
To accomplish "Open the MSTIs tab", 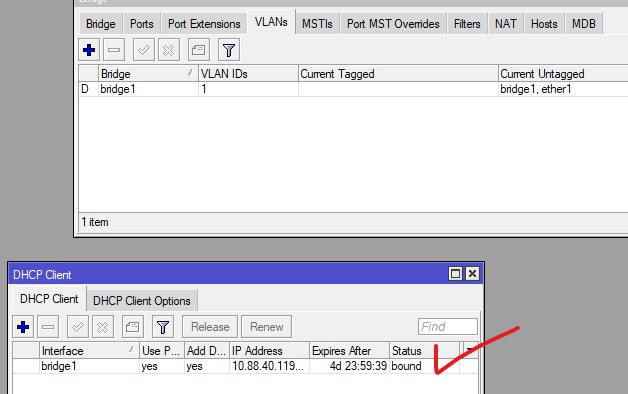I will [x=317, y=24].
